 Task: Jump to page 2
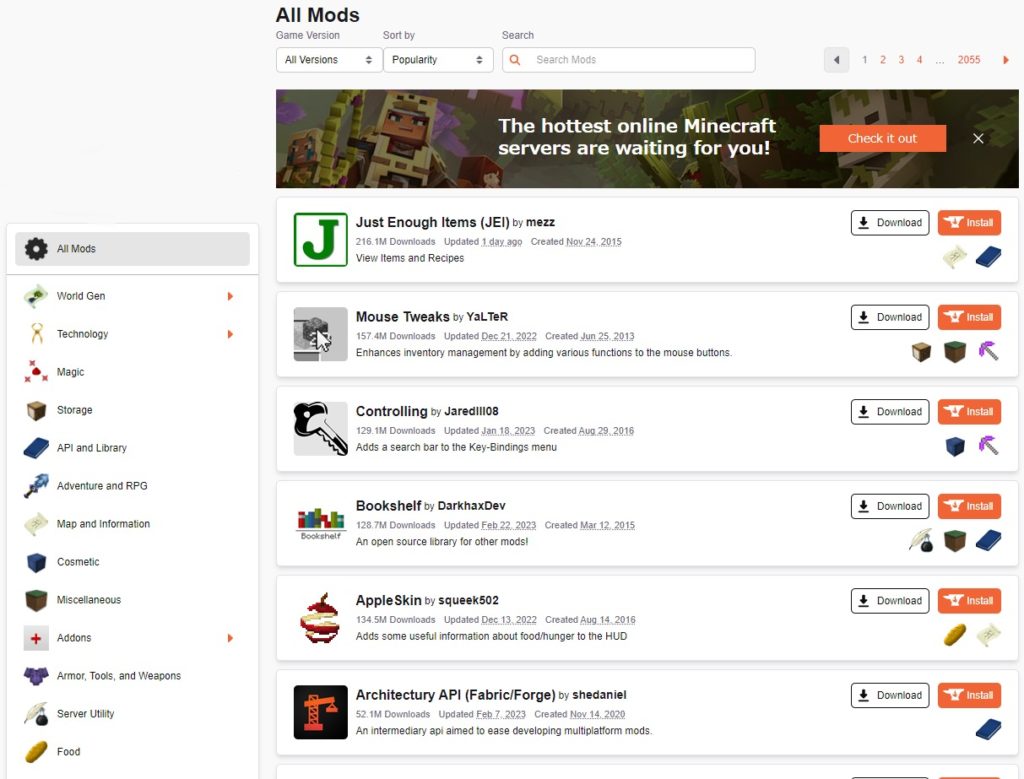click(883, 60)
